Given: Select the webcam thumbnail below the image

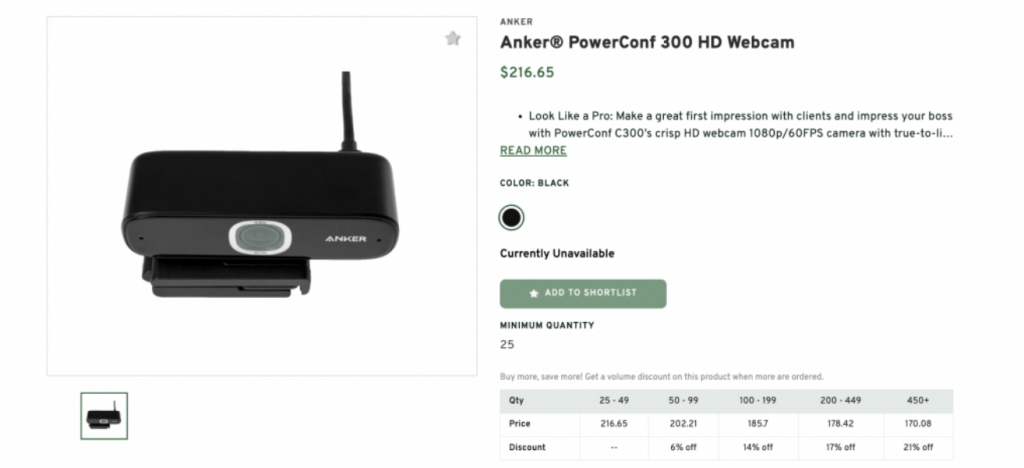Looking at the screenshot, I should 104,416.
